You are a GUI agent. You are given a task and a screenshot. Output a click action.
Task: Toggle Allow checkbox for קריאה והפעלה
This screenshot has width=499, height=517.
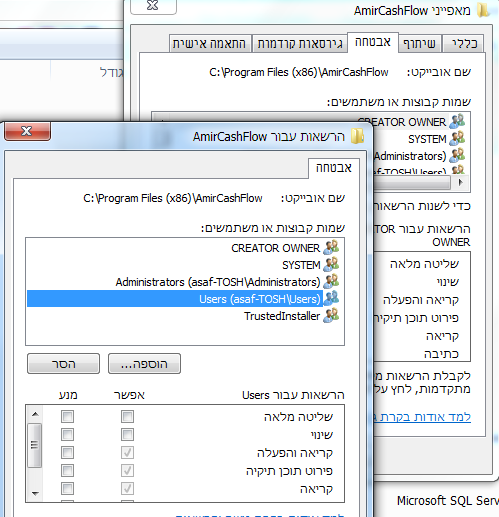127,453
